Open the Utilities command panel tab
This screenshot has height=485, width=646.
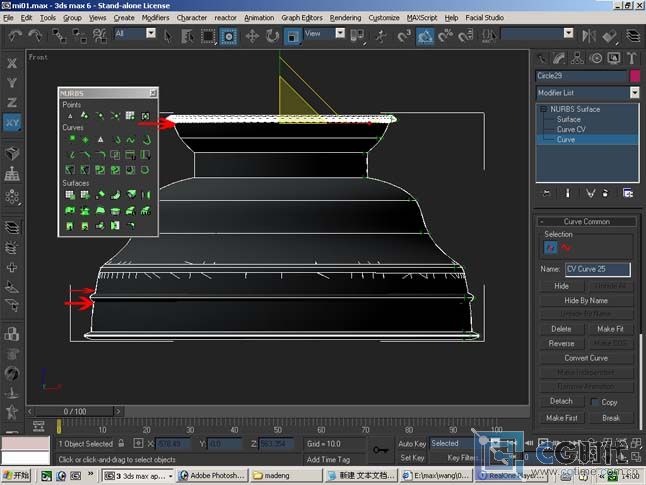(632, 59)
